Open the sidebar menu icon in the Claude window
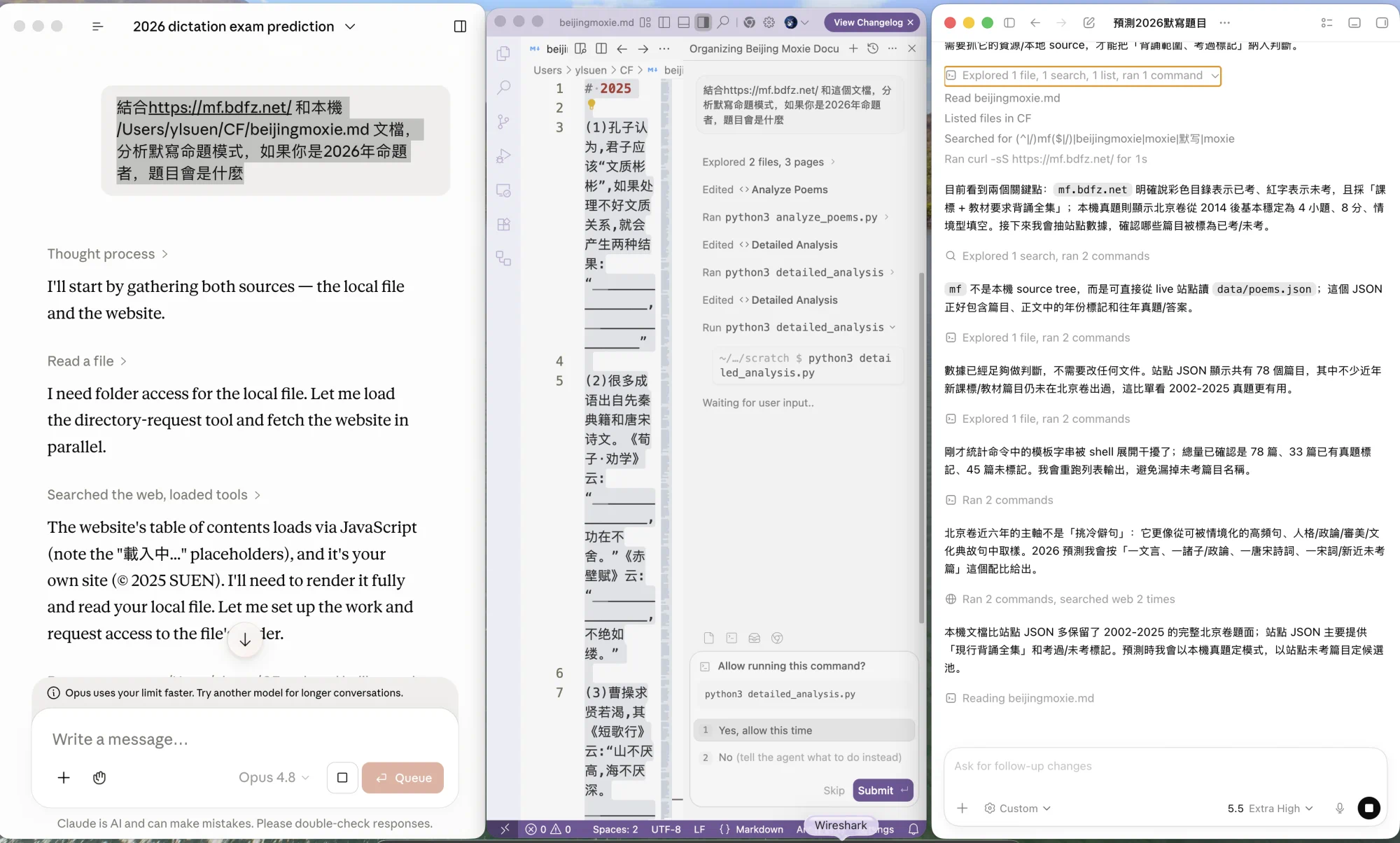 [97, 27]
